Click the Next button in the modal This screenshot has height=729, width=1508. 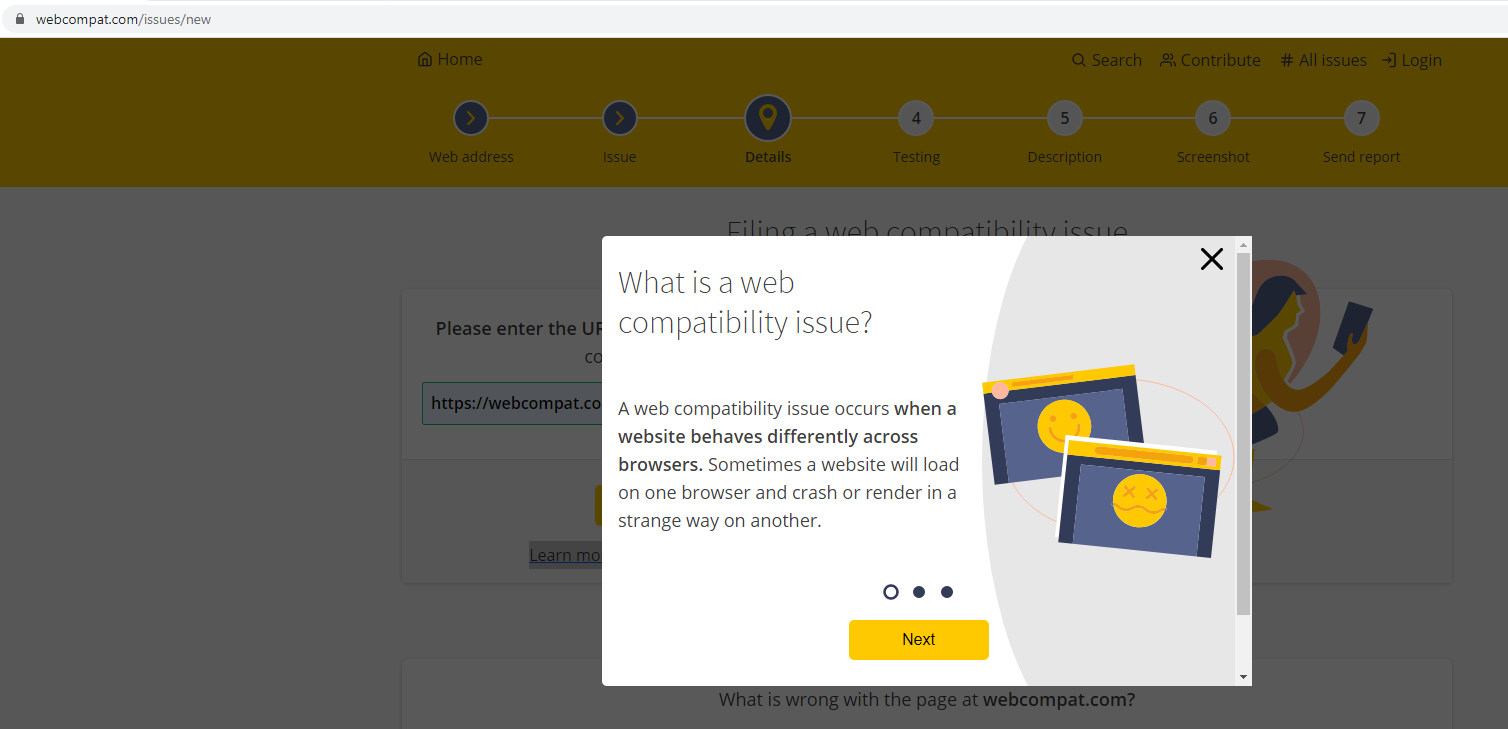click(x=918, y=639)
